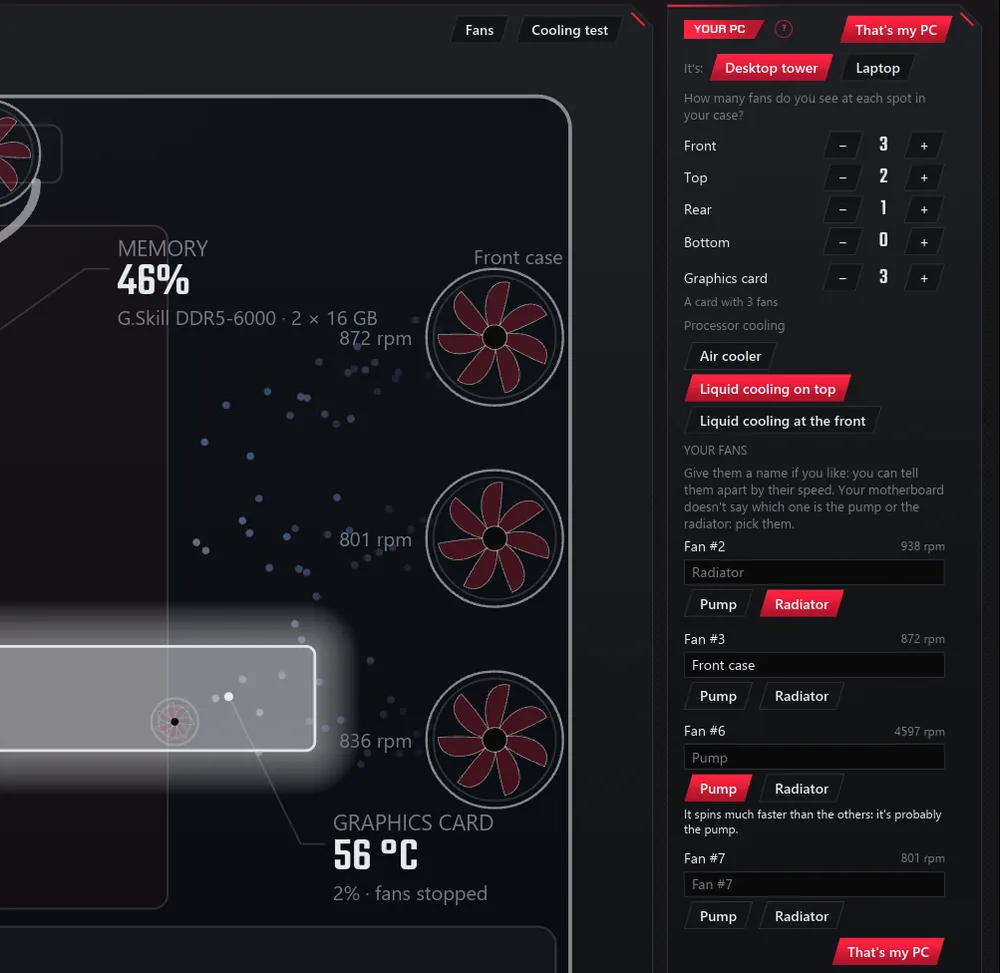Click the 872 rpm front case fan

[495, 337]
